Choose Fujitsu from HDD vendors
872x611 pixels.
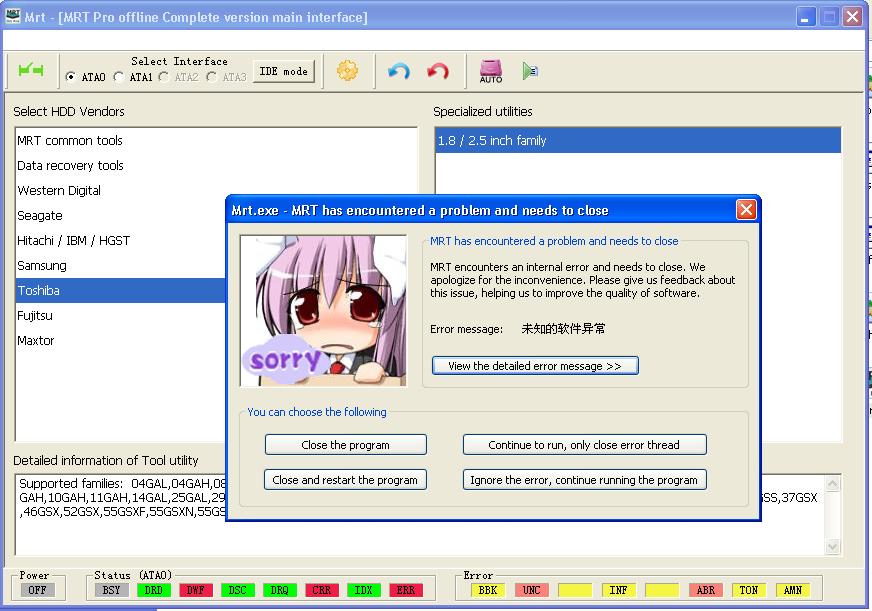tap(121, 316)
